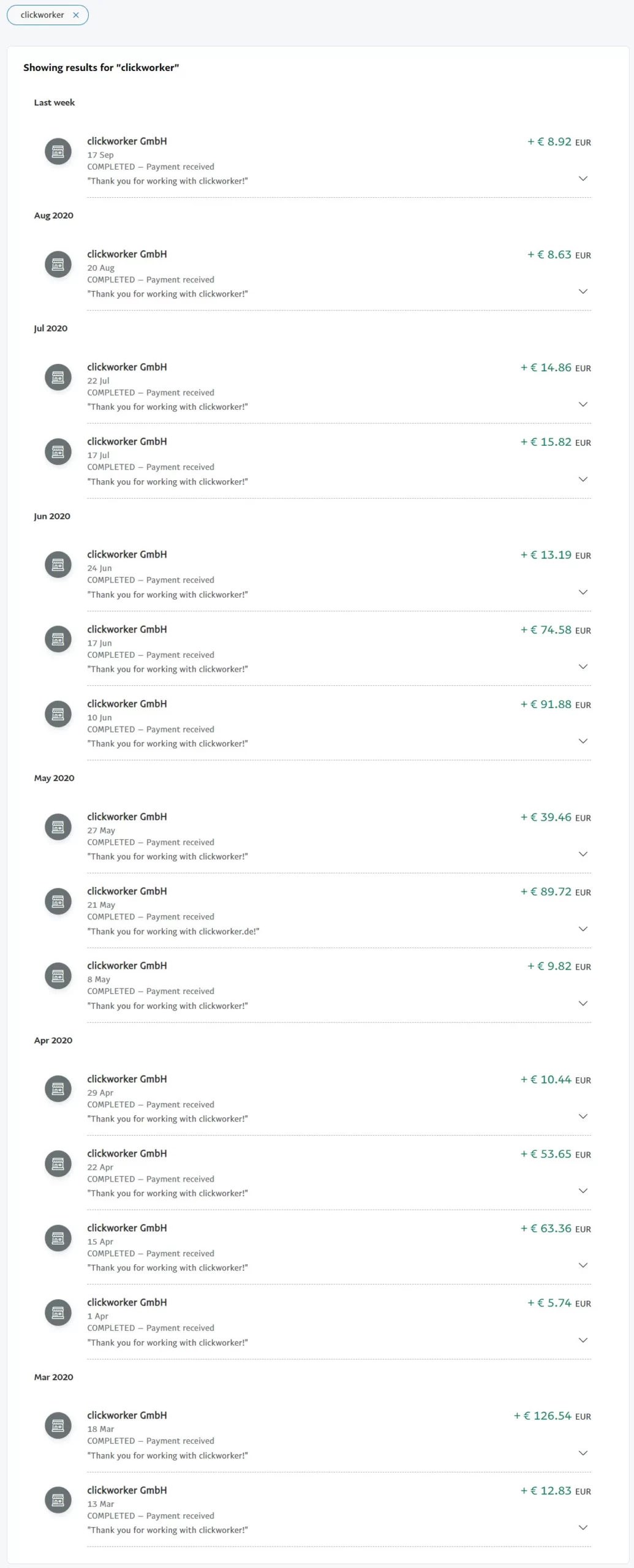Image resolution: width=634 pixels, height=1568 pixels.
Task: Click merchant icon for 10 Jun payment
Action: tap(58, 714)
